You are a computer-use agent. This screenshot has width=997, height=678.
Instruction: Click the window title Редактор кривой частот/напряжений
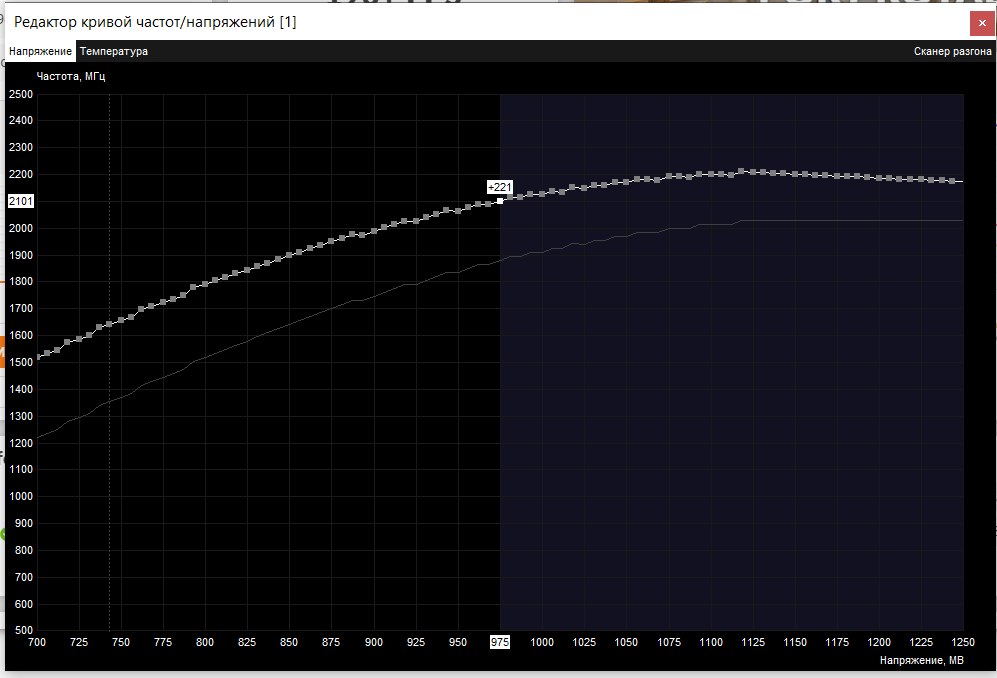[155, 22]
